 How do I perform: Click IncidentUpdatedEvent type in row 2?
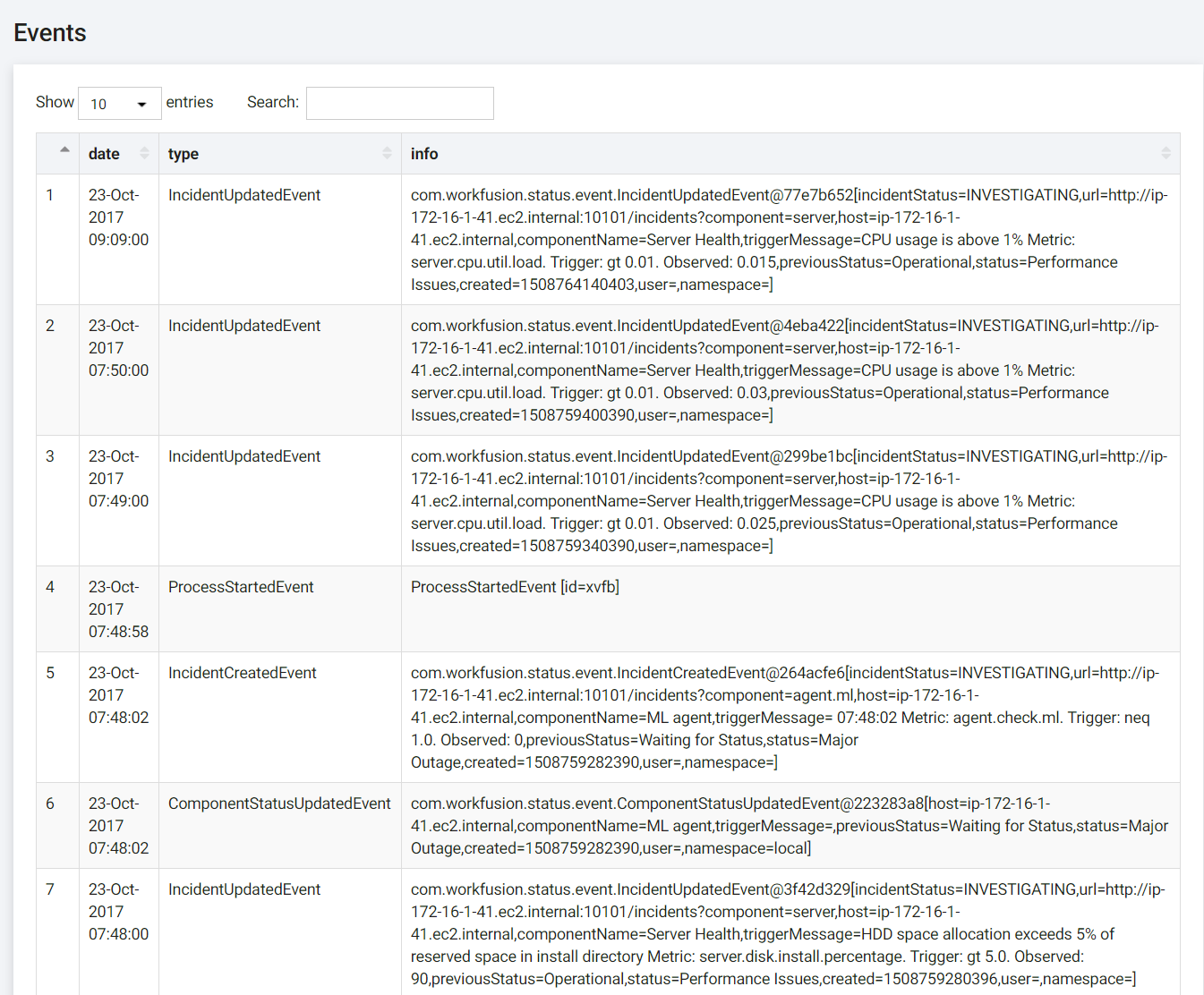[244, 326]
